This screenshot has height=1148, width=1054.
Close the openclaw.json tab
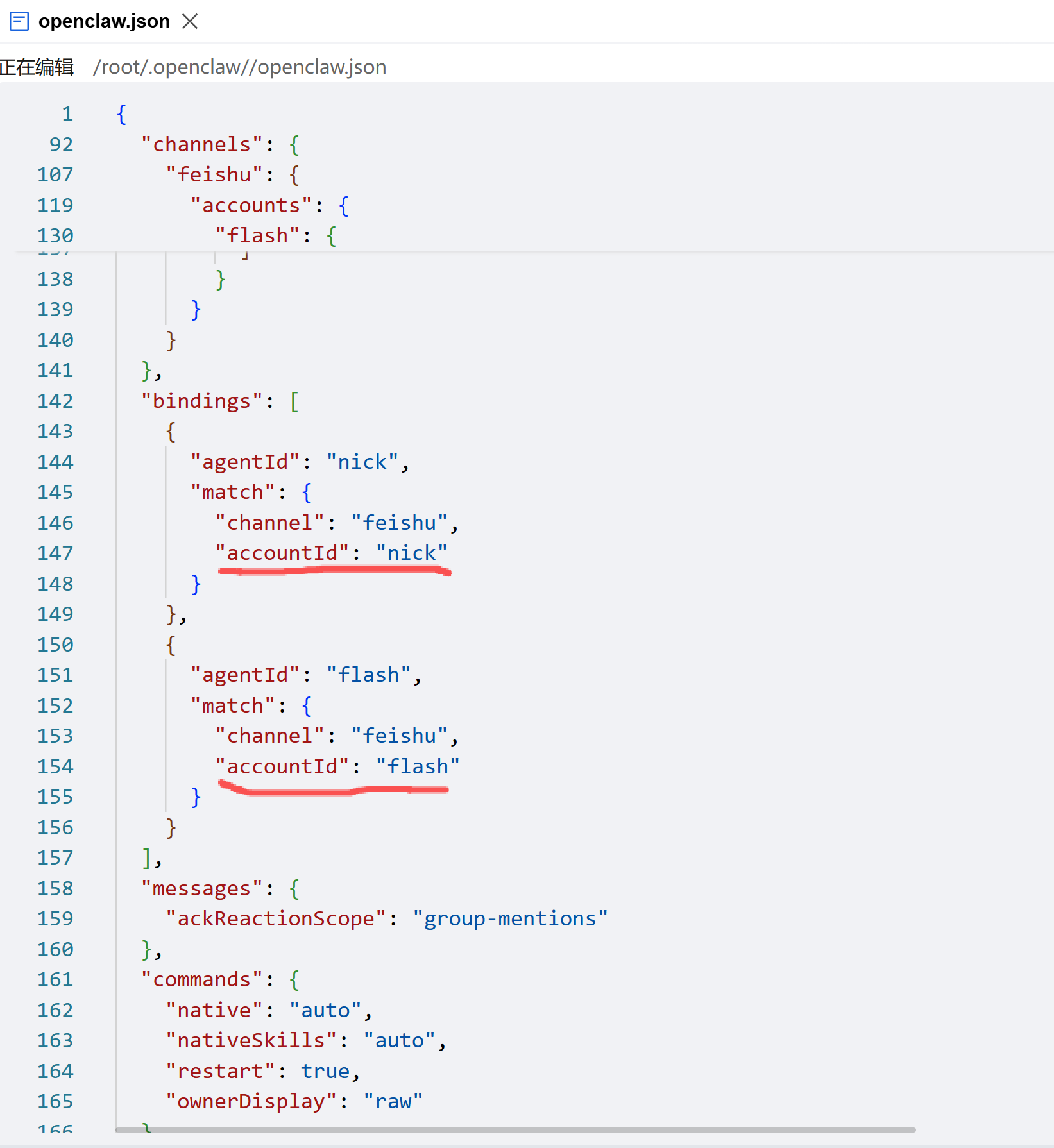click(x=190, y=21)
